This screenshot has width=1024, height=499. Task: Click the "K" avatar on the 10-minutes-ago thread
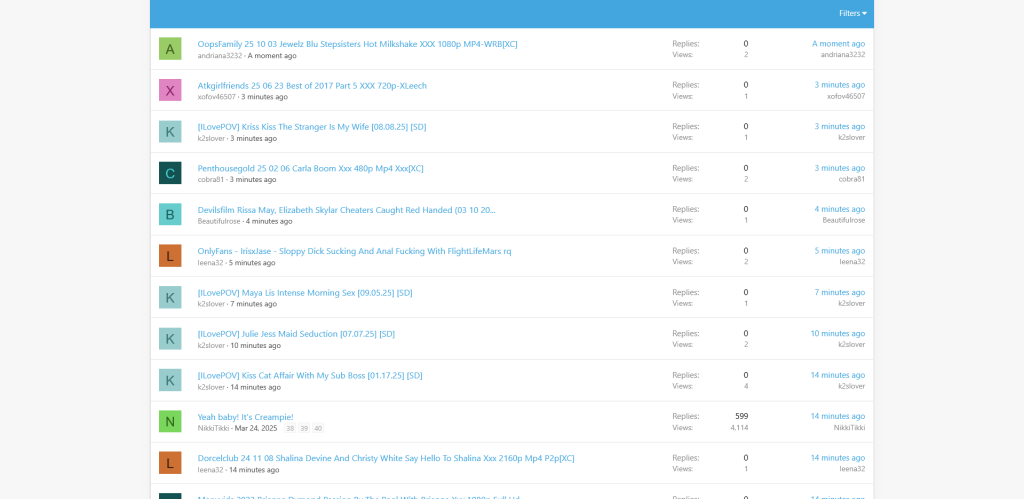coord(170,339)
